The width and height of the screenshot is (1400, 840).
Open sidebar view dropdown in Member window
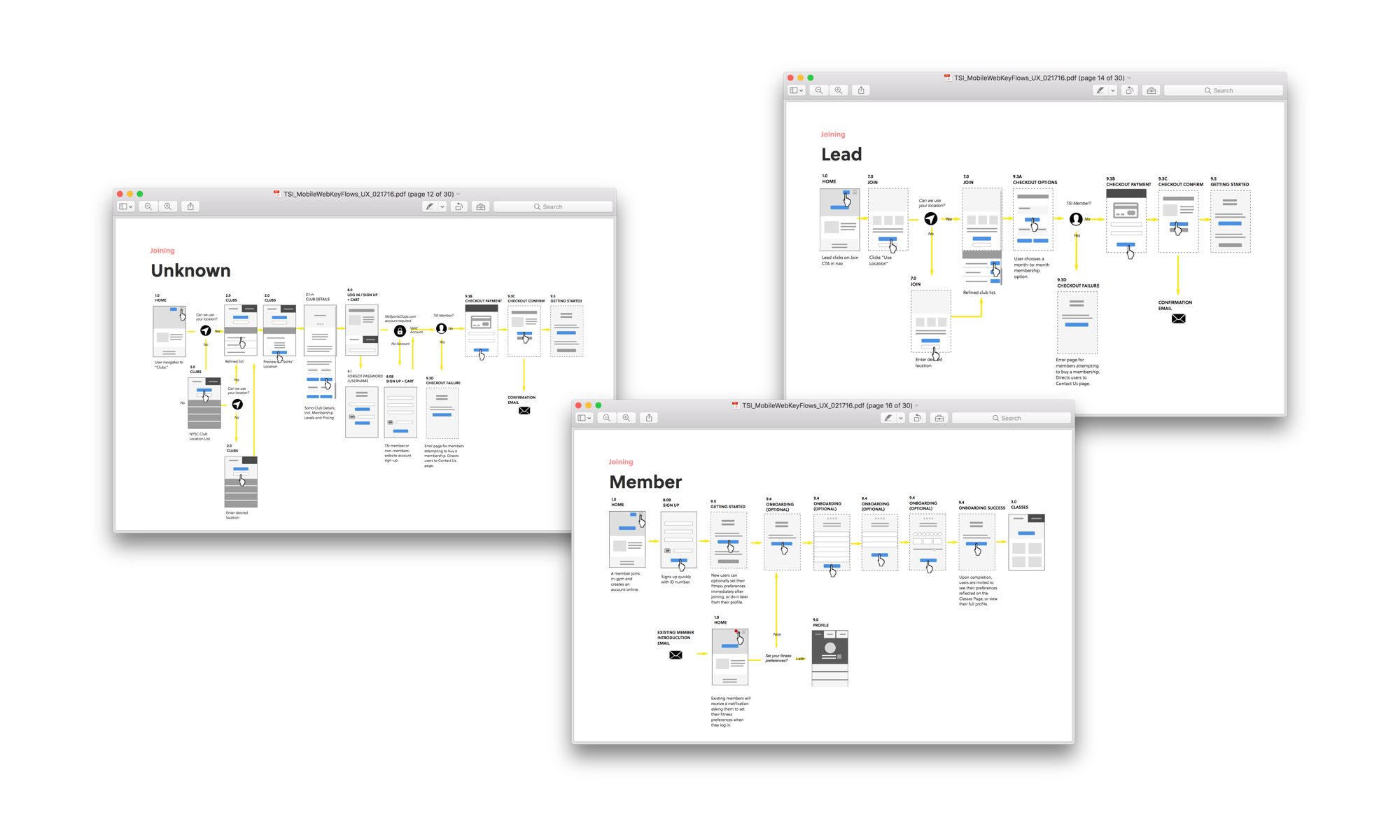[x=584, y=418]
